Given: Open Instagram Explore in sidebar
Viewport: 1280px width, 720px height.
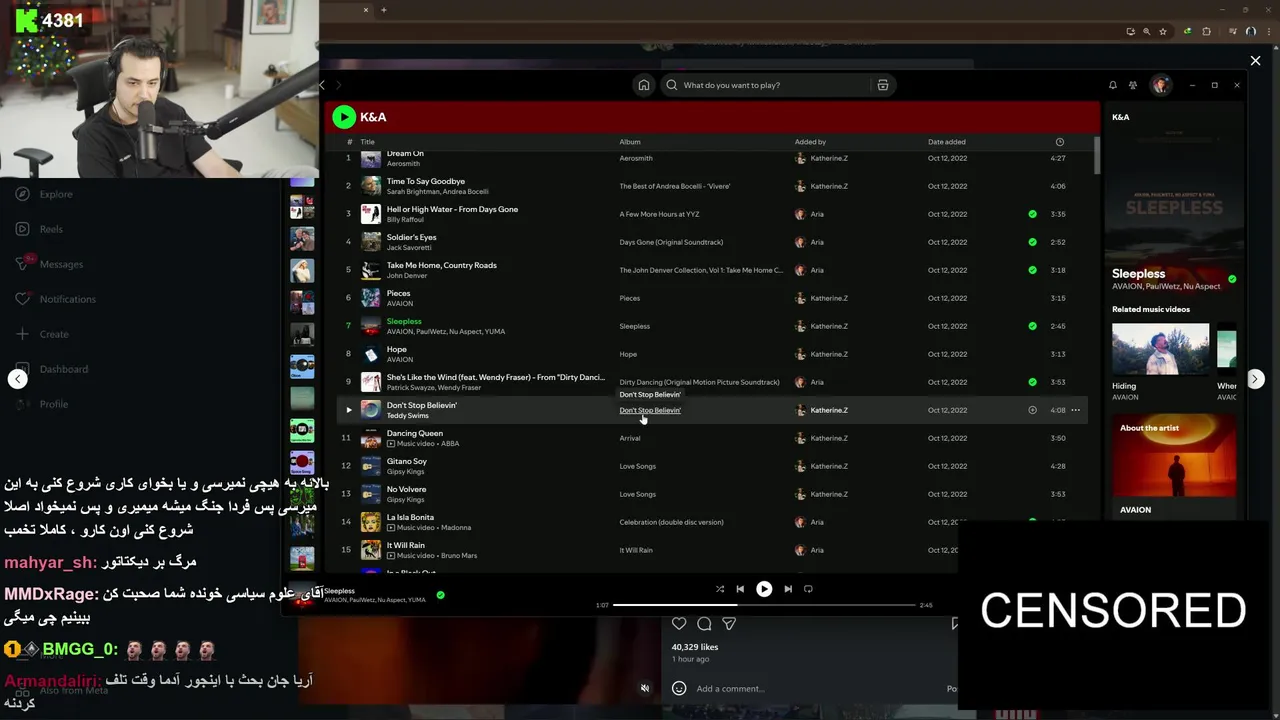Looking at the screenshot, I should pos(46,194).
